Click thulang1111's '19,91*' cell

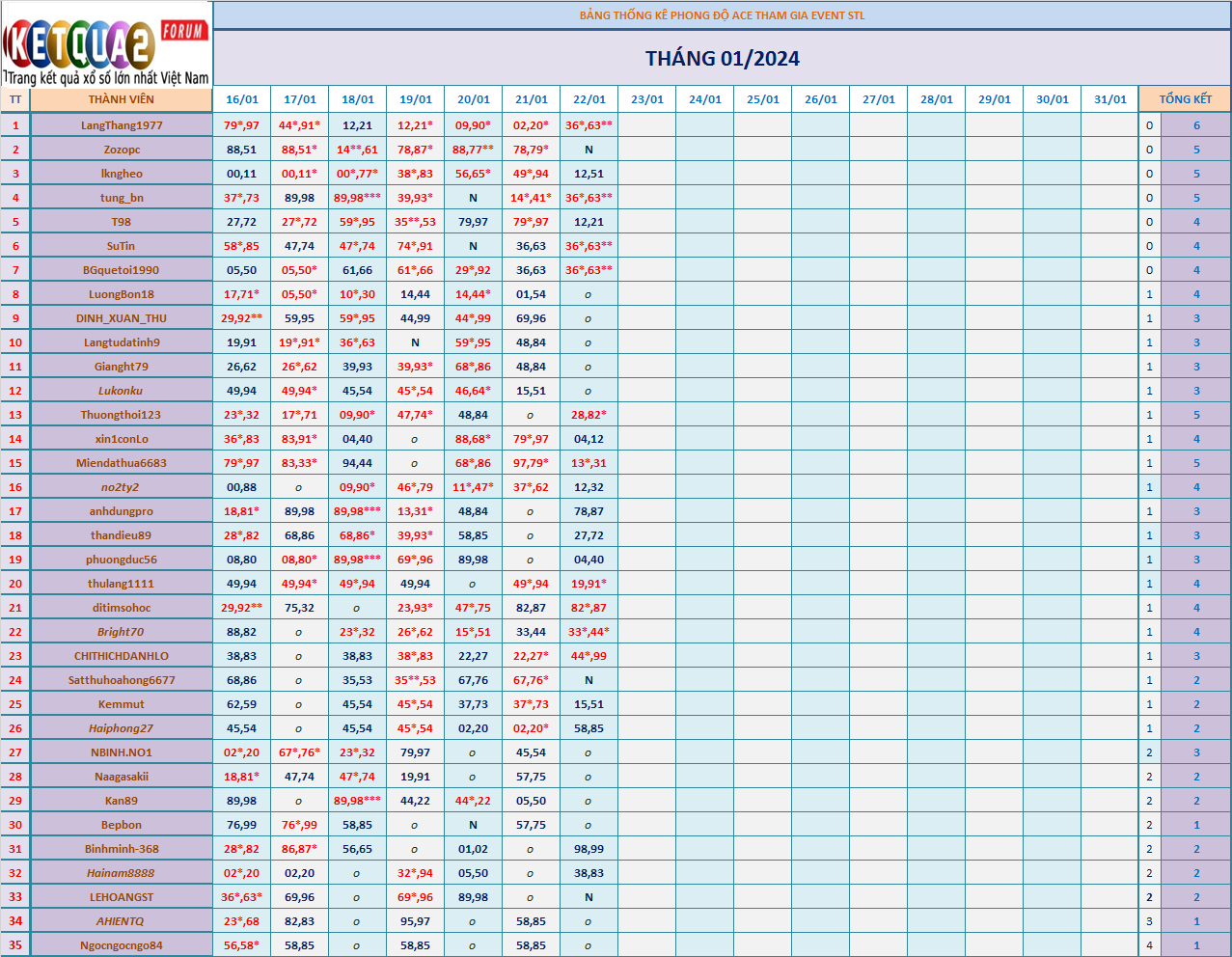pos(589,584)
